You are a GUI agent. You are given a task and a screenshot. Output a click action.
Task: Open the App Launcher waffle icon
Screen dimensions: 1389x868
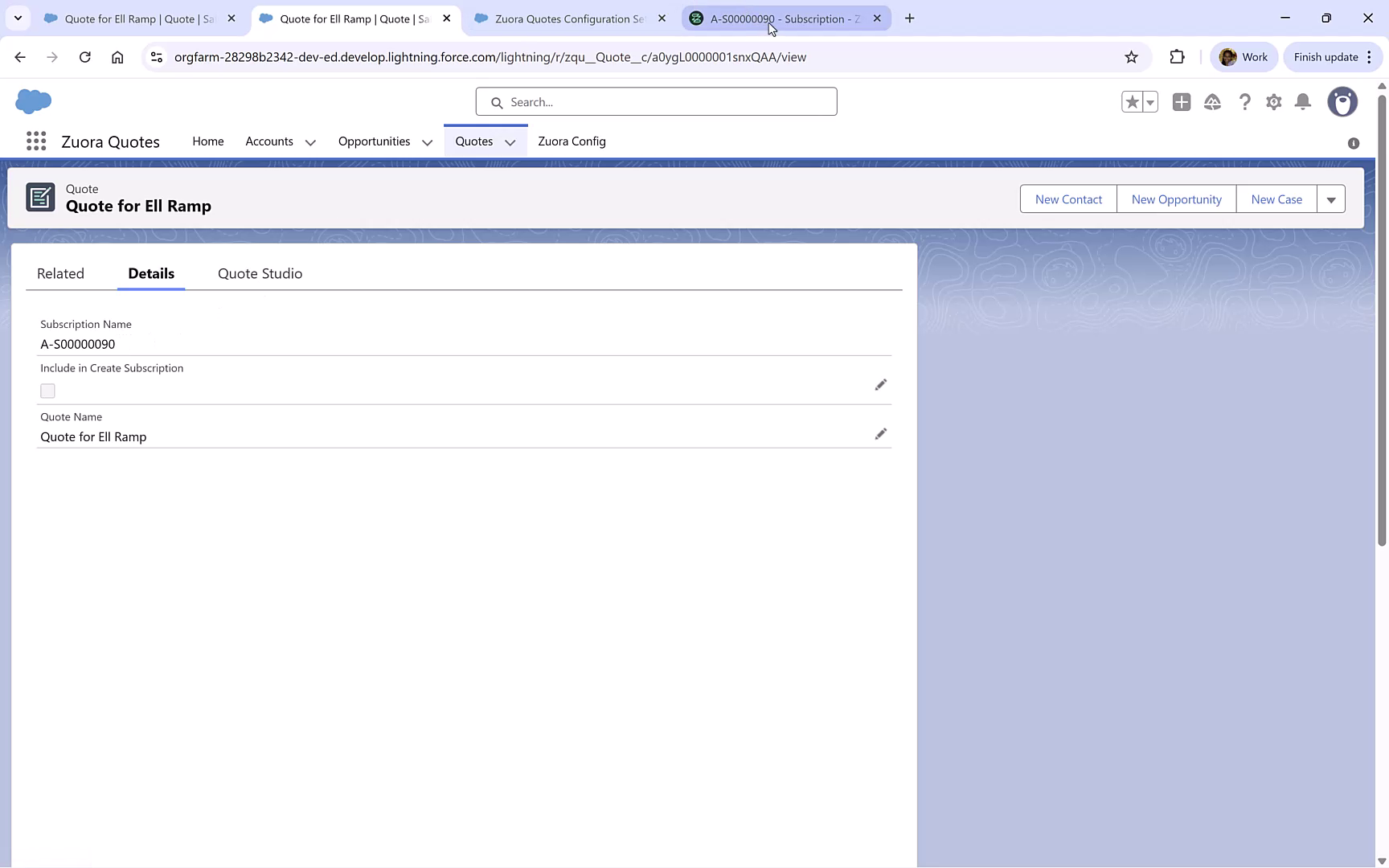(x=36, y=141)
